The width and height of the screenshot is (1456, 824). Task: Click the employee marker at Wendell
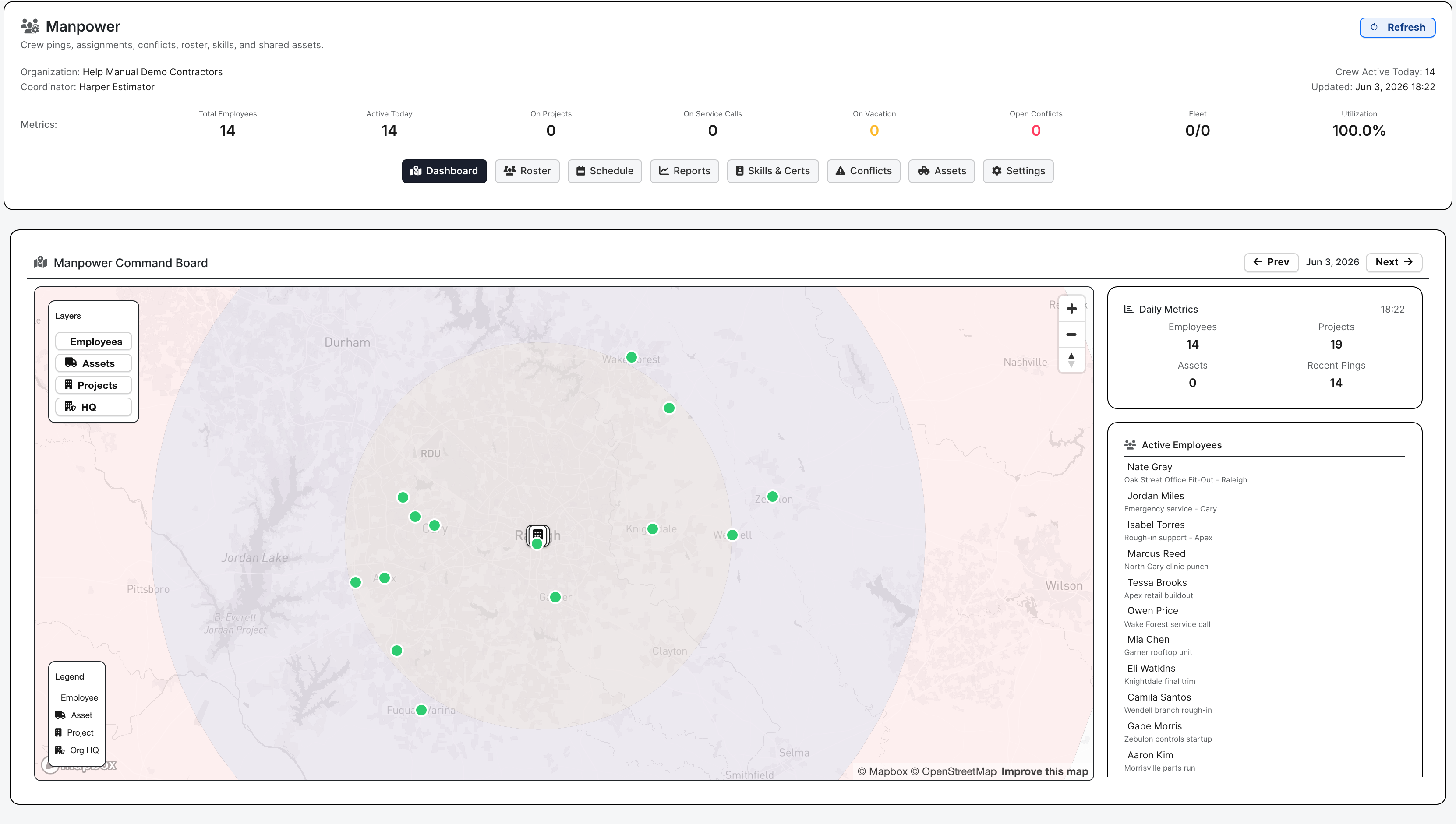click(x=732, y=535)
